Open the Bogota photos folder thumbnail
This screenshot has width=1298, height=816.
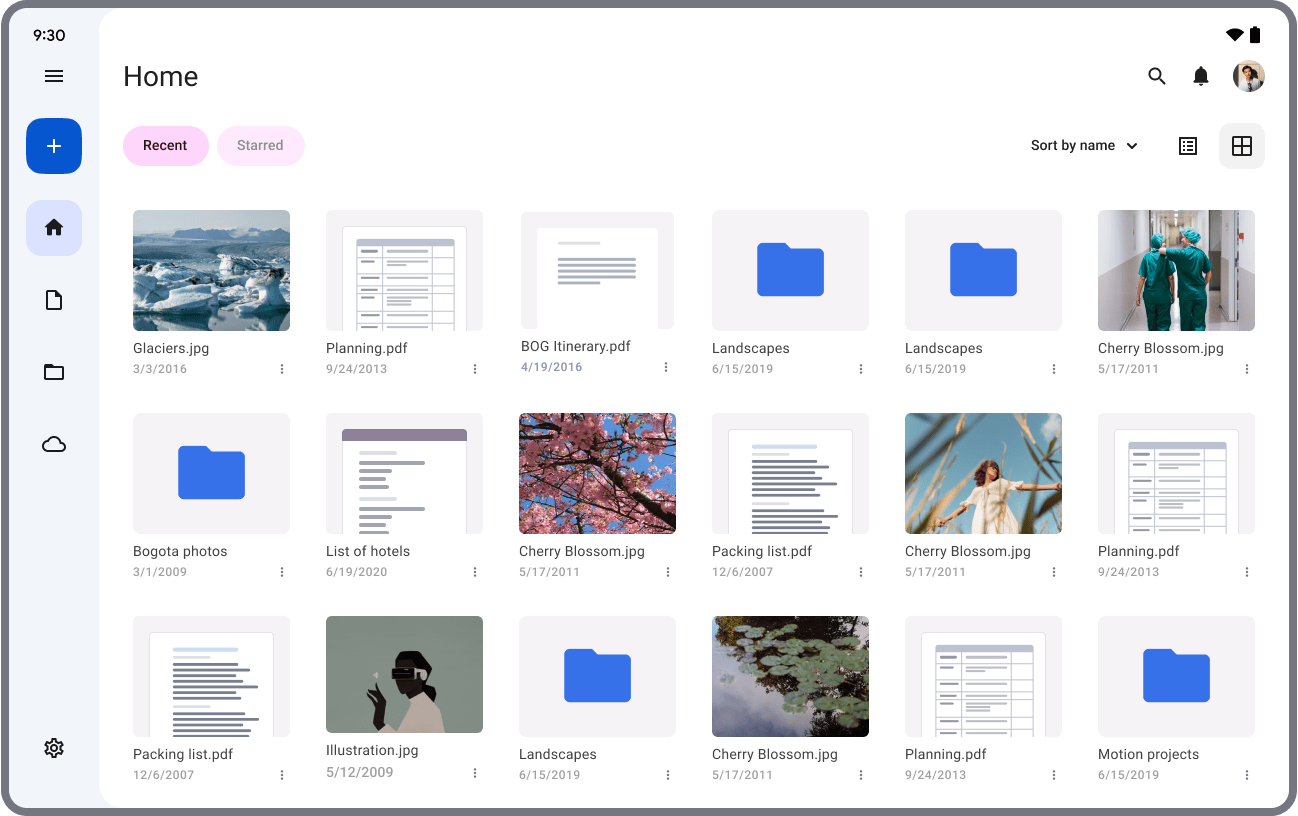[212, 473]
